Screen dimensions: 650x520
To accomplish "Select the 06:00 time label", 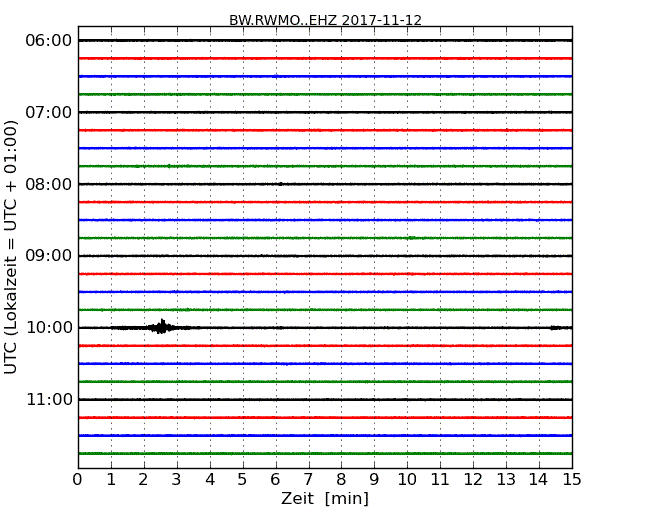I will pyautogui.click(x=49, y=41).
